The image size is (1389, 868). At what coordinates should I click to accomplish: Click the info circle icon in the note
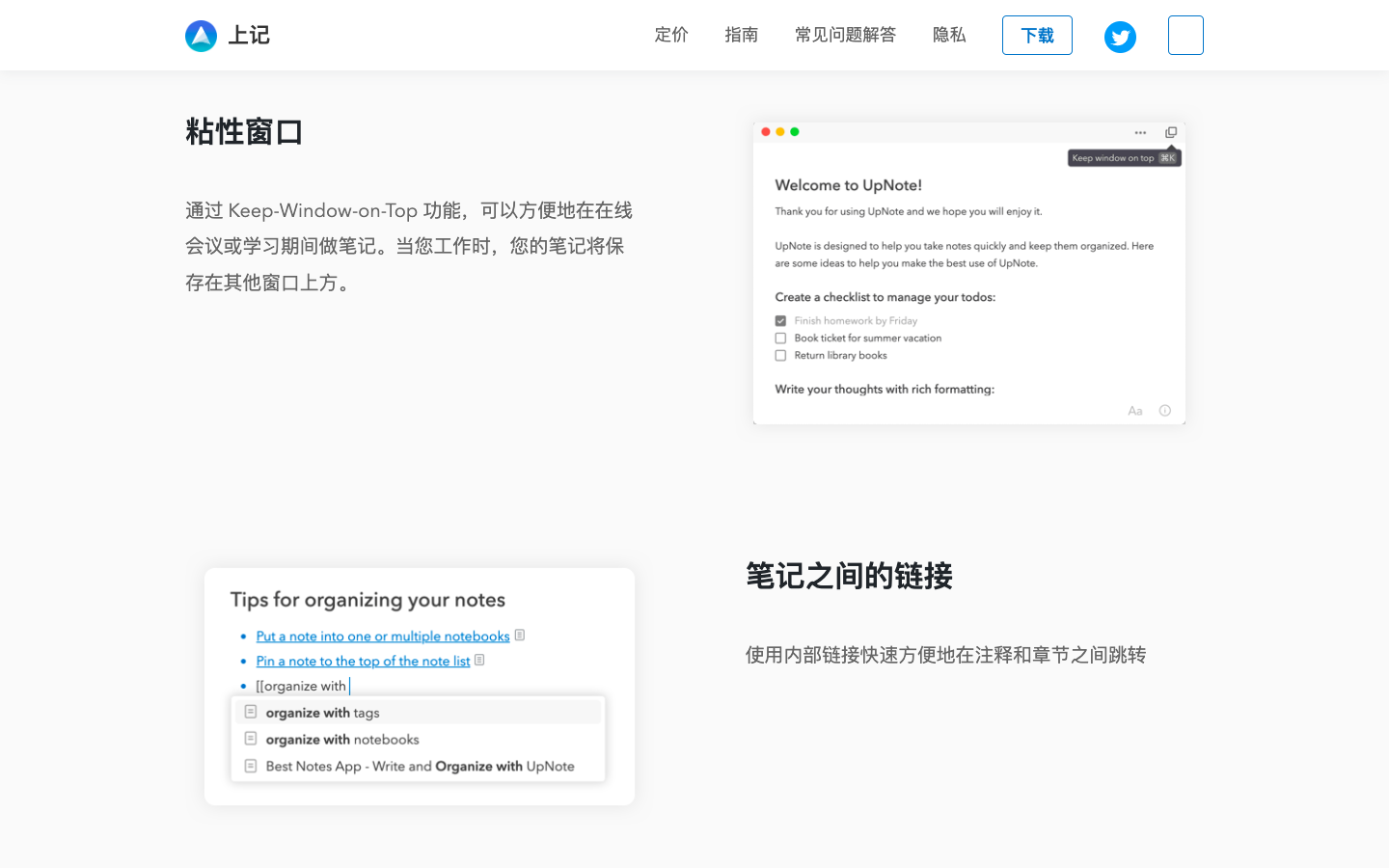point(1165,411)
